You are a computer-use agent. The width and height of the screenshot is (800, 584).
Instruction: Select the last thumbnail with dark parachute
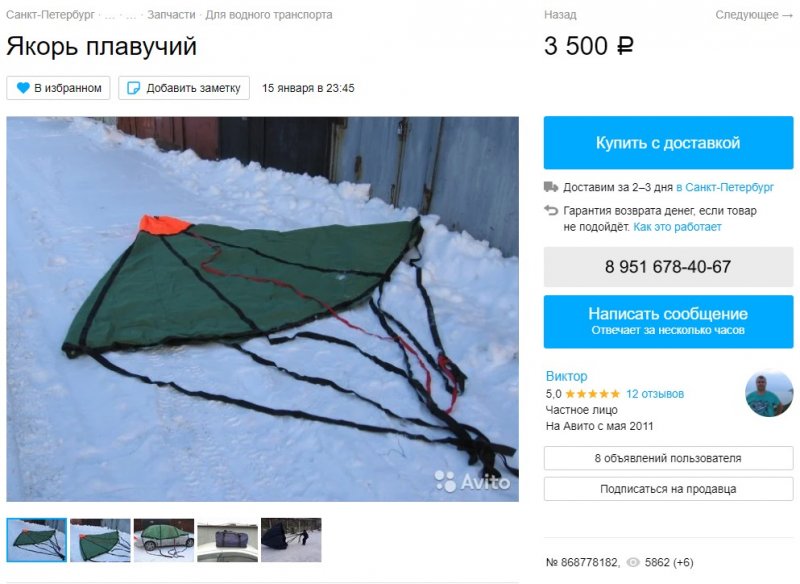click(x=291, y=540)
